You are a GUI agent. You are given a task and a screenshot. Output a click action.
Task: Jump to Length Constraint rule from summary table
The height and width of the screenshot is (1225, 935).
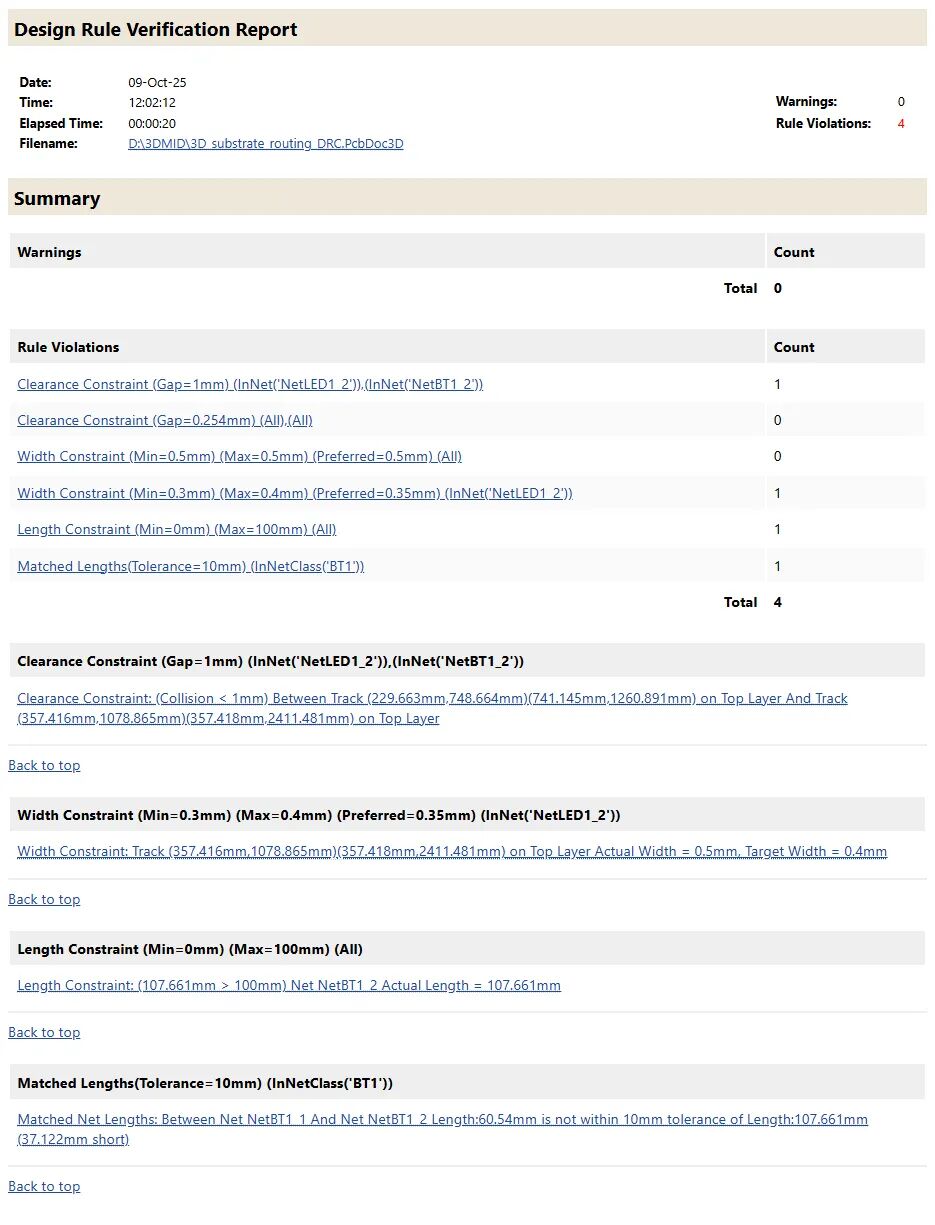(176, 529)
